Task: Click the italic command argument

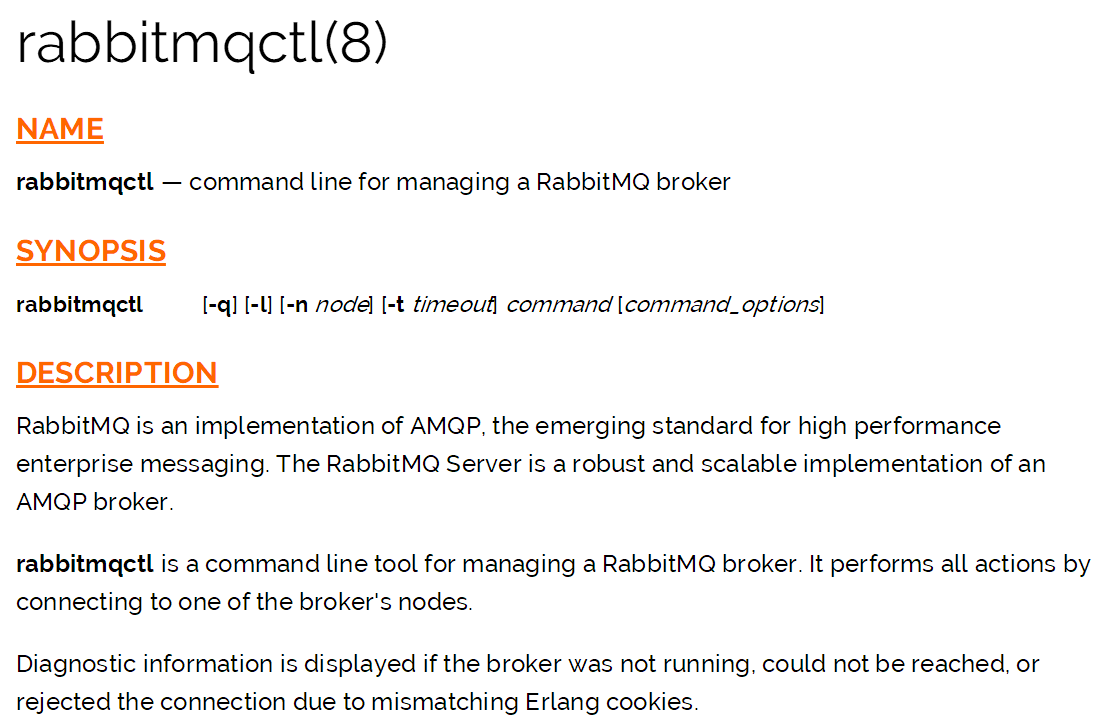Action: coord(559,305)
